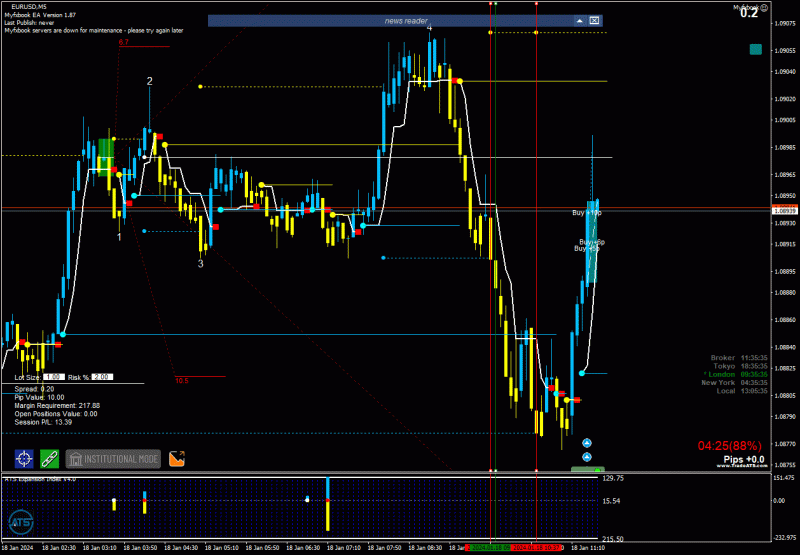Click the 15.54 indicator value
Viewport: 800px width, 555px height.
[x=611, y=501]
